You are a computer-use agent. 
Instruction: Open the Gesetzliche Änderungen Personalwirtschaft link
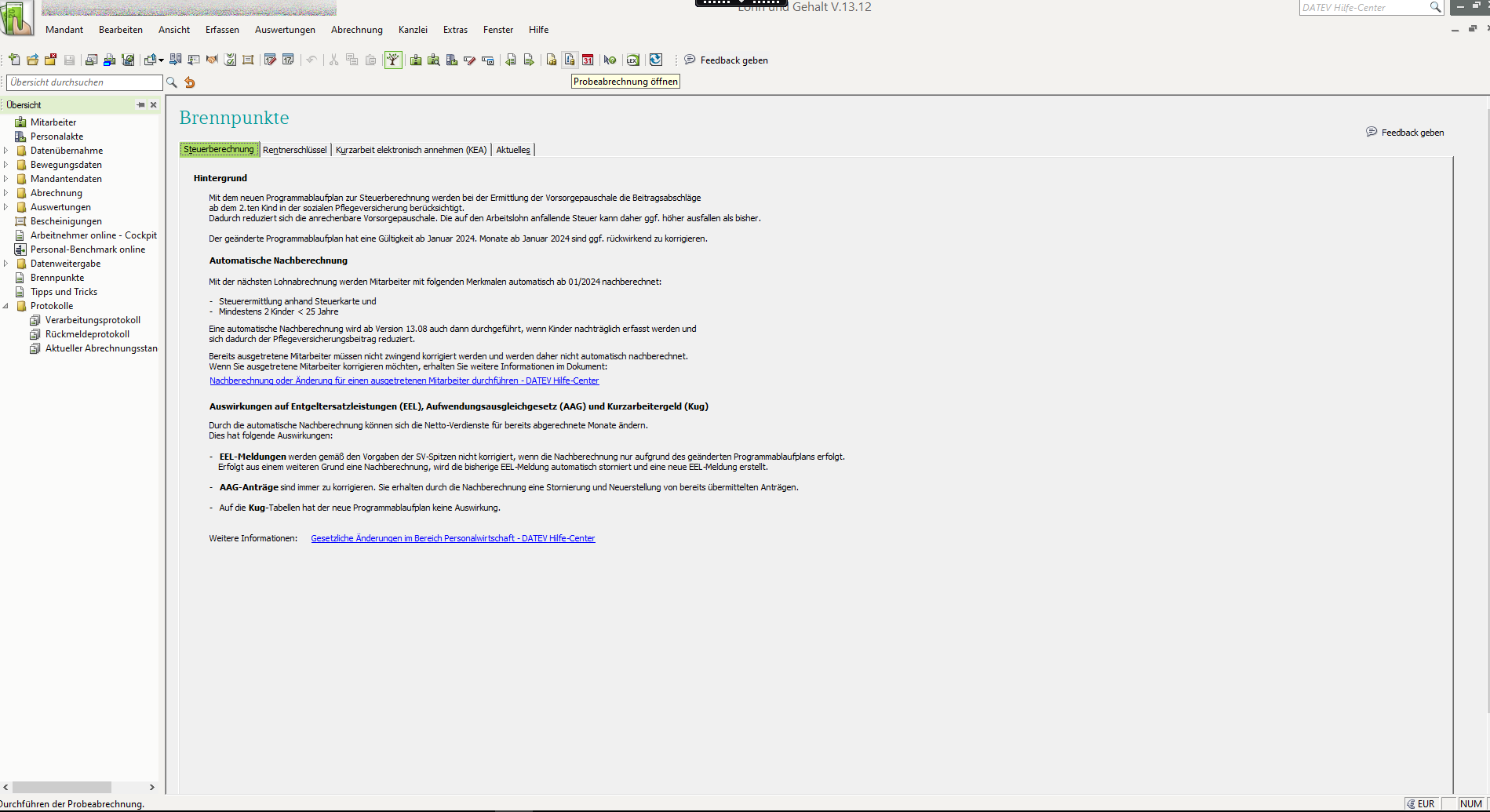[453, 538]
